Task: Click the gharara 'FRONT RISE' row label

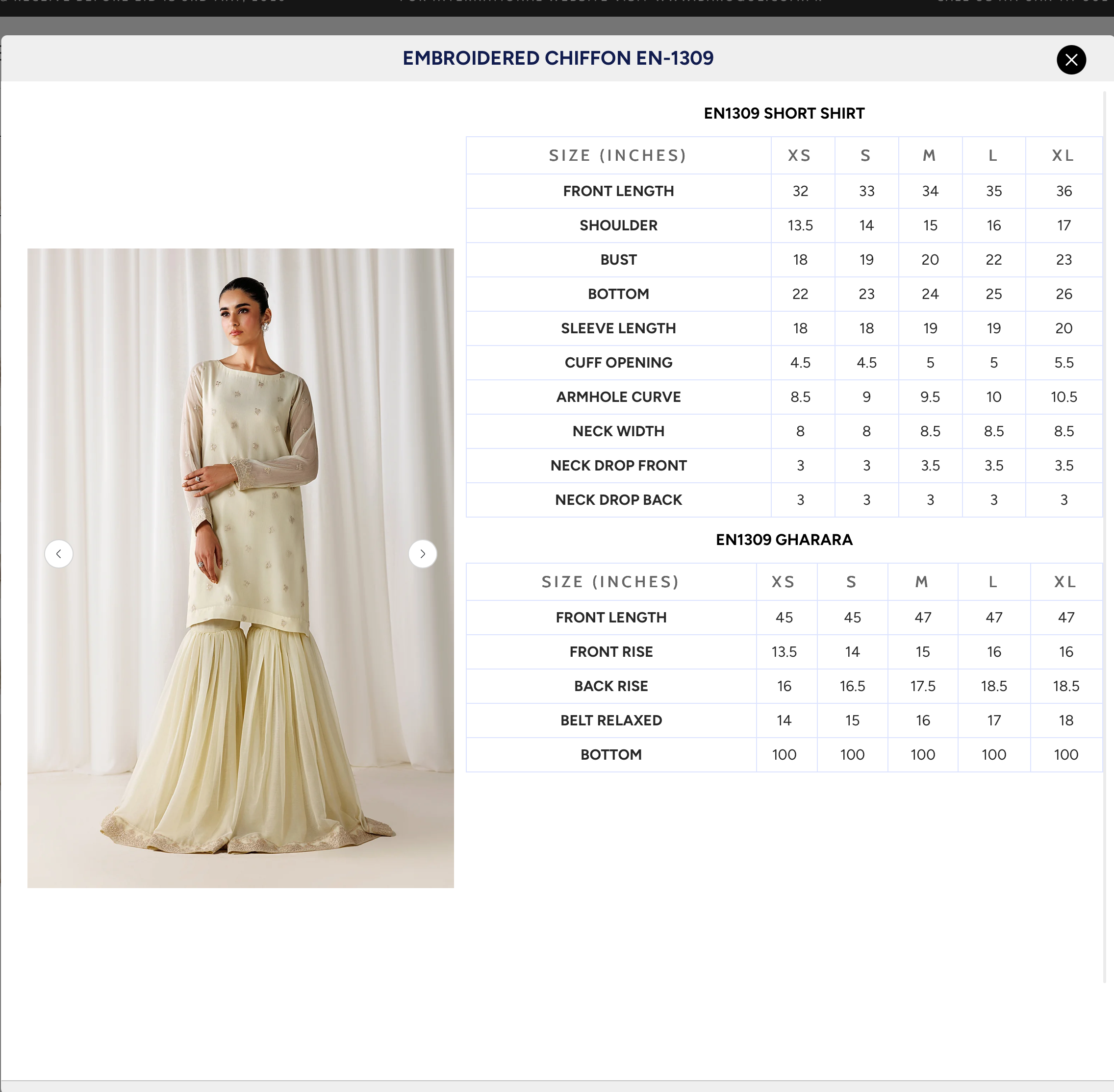Action: (x=611, y=651)
